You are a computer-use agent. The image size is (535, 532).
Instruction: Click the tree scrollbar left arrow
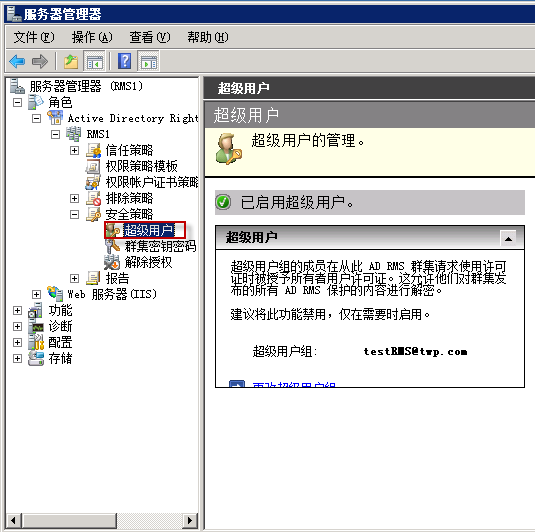(x=13, y=521)
